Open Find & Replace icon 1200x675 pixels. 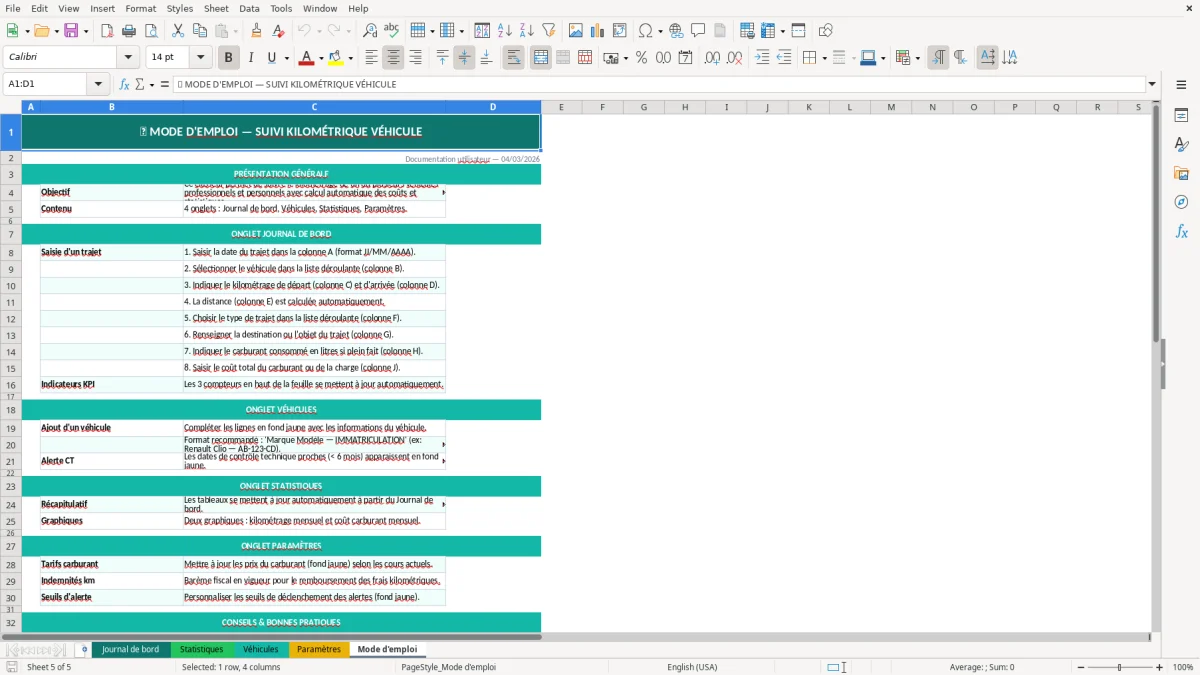[370, 31]
